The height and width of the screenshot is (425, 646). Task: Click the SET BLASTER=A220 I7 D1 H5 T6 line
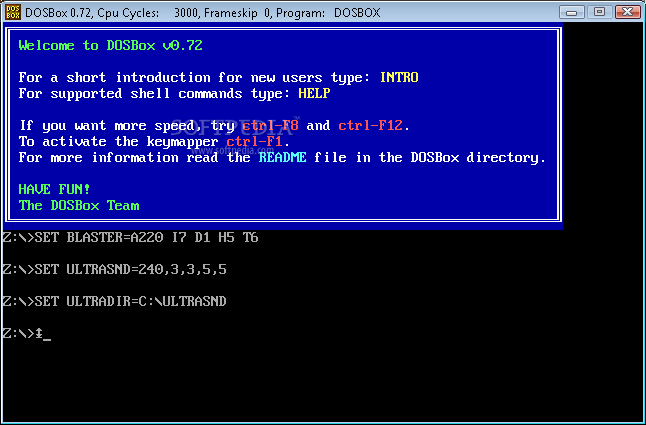pos(130,238)
